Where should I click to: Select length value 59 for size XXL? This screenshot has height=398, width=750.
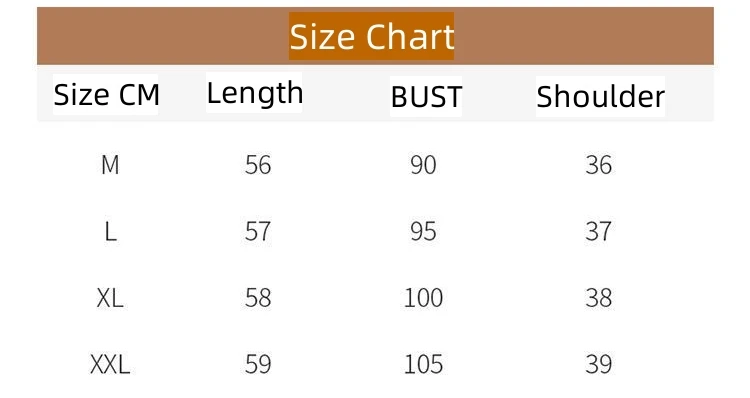click(x=258, y=365)
